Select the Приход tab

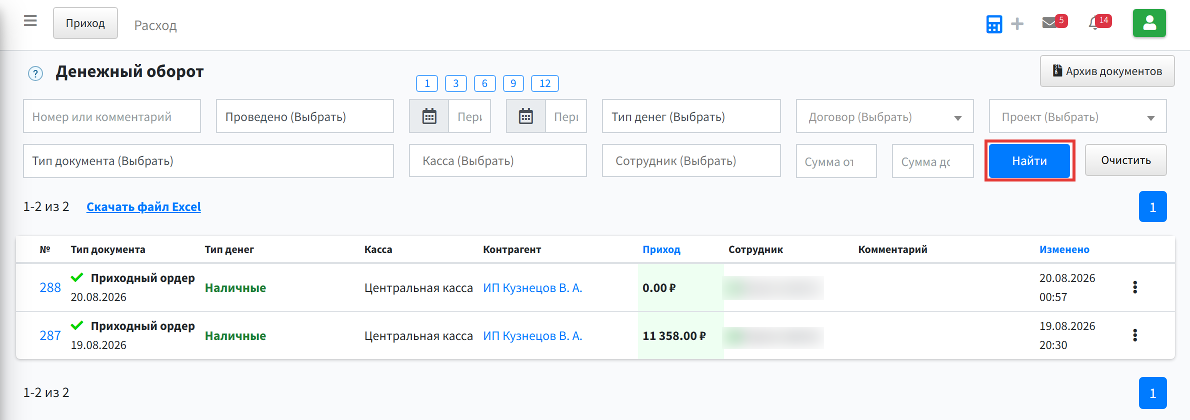point(85,24)
